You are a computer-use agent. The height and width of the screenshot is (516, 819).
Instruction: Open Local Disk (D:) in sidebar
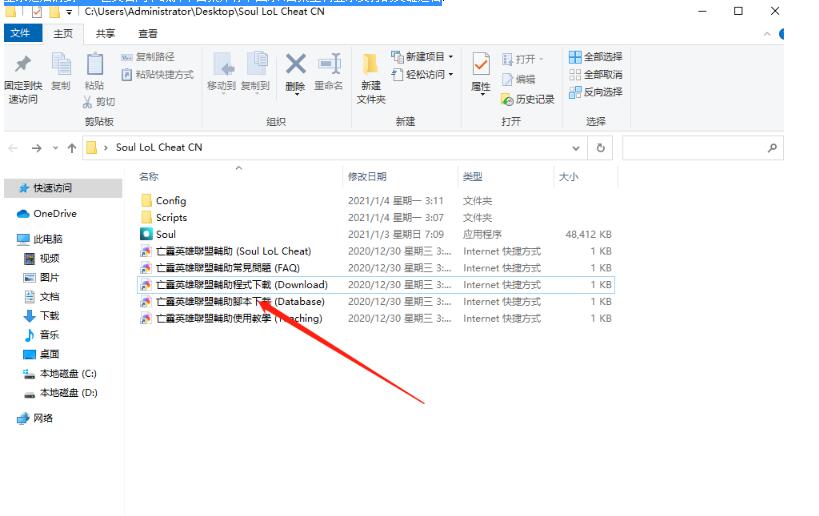point(63,393)
